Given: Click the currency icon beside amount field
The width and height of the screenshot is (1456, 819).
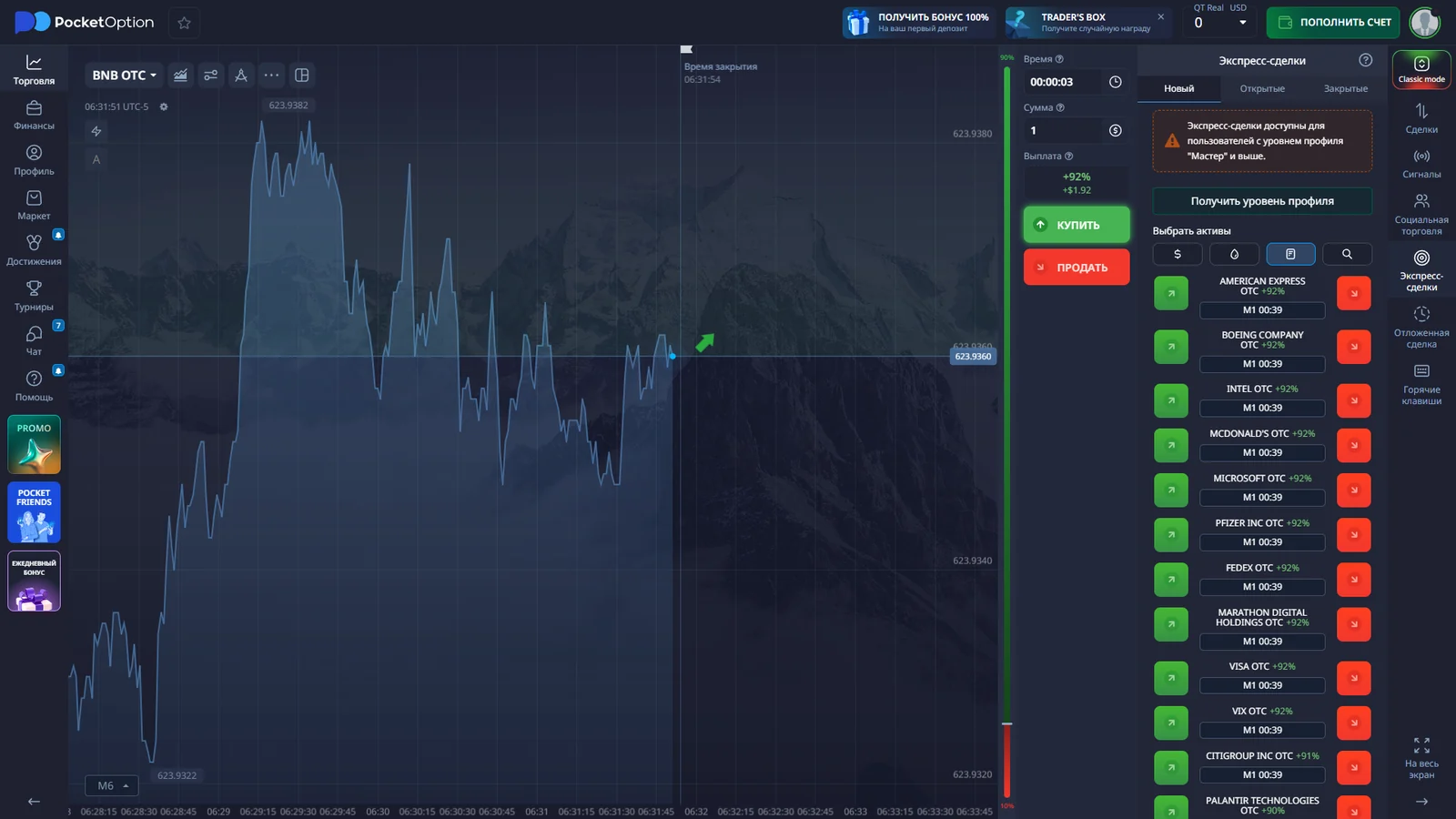Looking at the screenshot, I should click(1116, 130).
